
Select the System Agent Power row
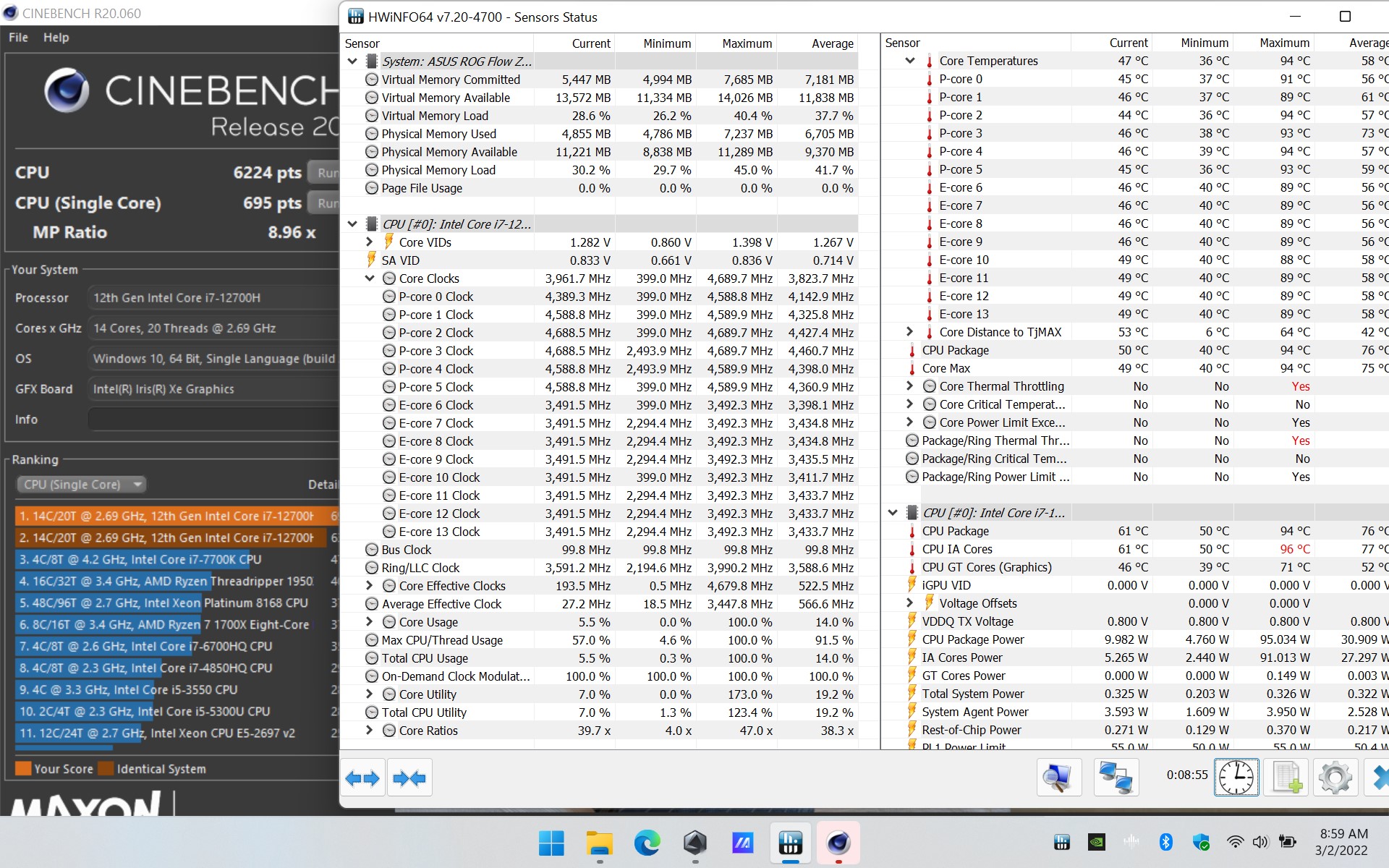pos(1134,712)
